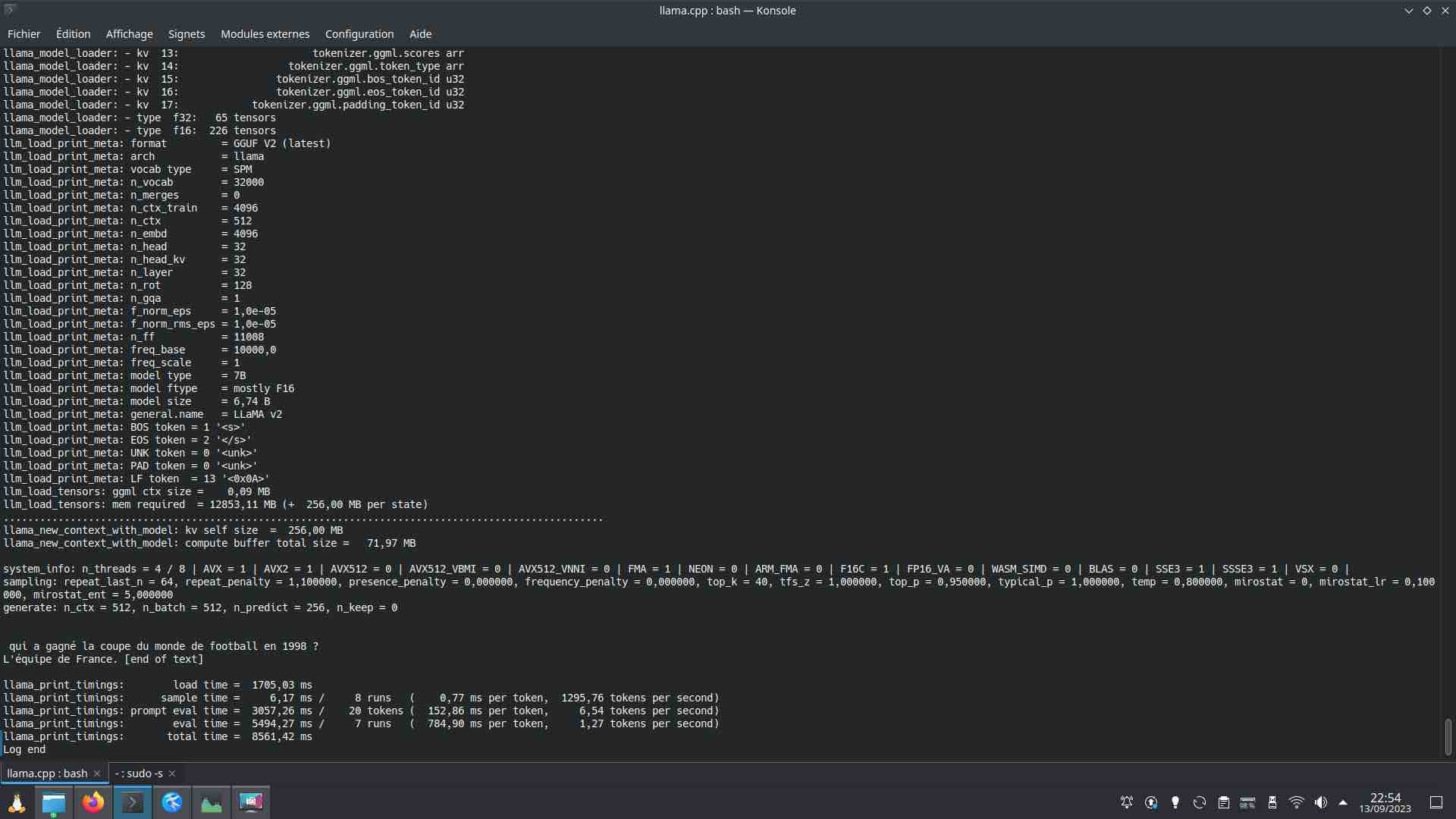1456x819 pixels.
Task: Toggle Night Color with the lightbulb tray icon
Action: (1175, 802)
